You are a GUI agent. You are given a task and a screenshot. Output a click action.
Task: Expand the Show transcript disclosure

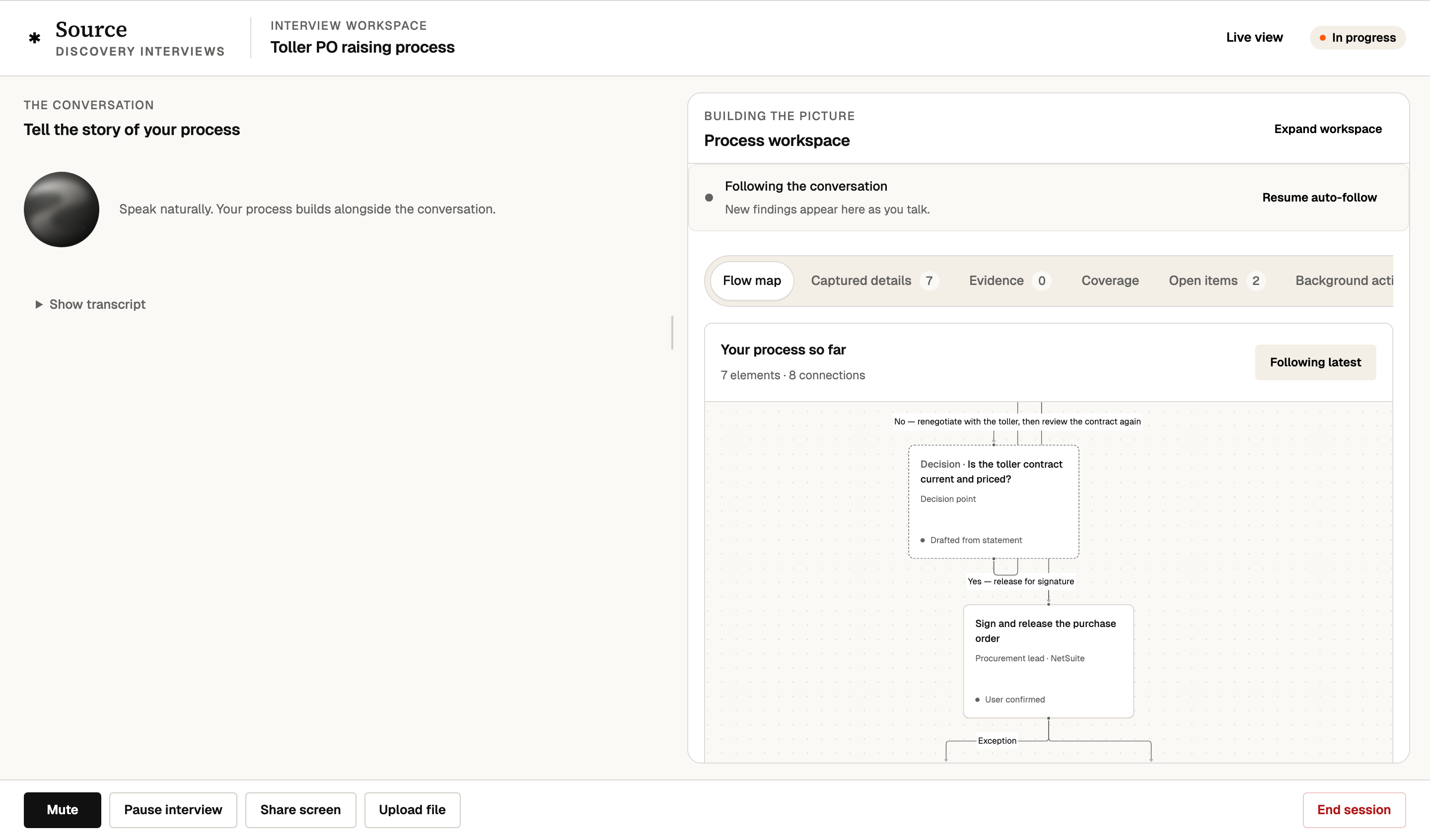pyautogui.click(x=90, y=304)
